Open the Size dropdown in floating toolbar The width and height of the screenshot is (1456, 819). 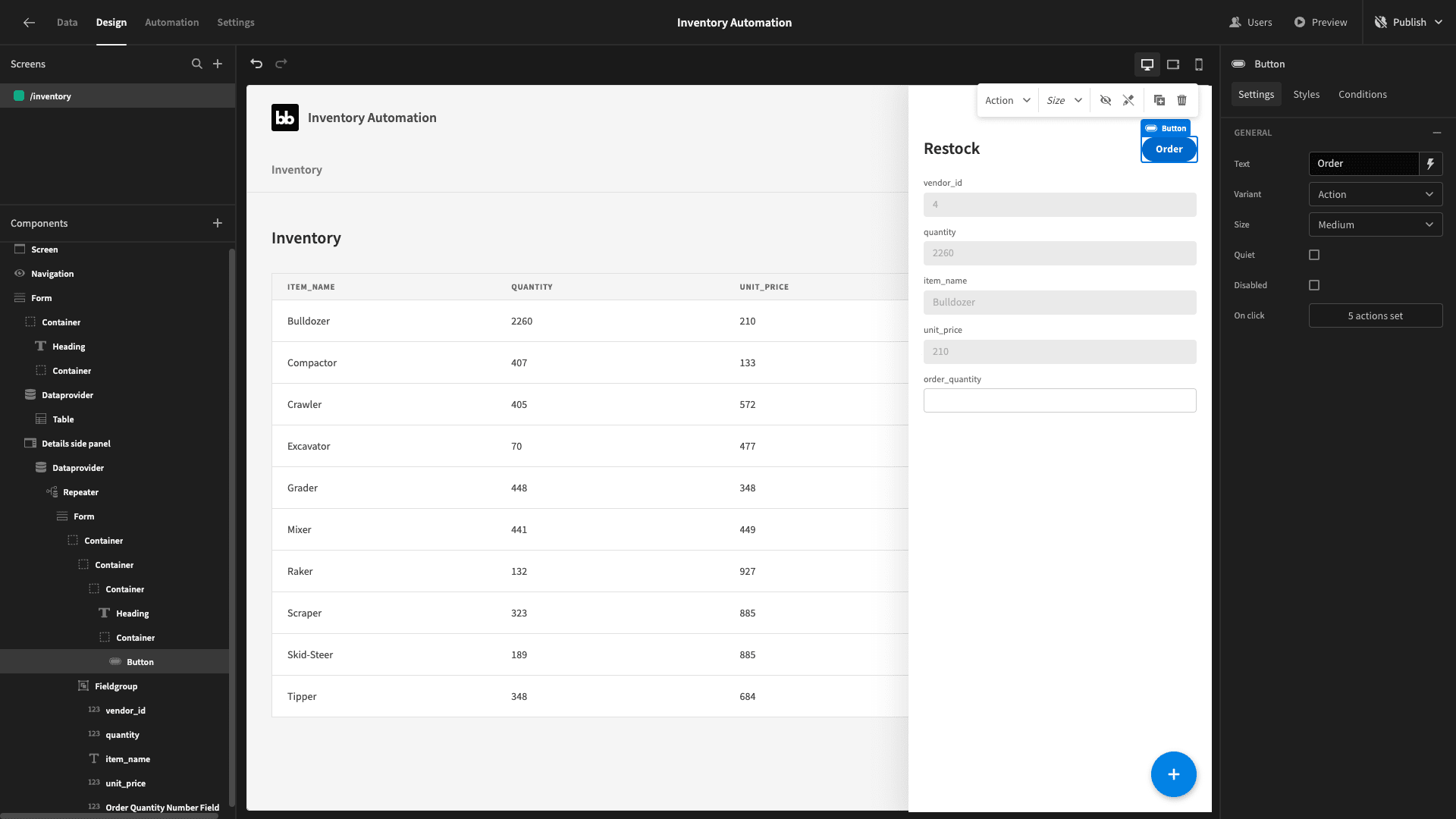coord(1064,100)
